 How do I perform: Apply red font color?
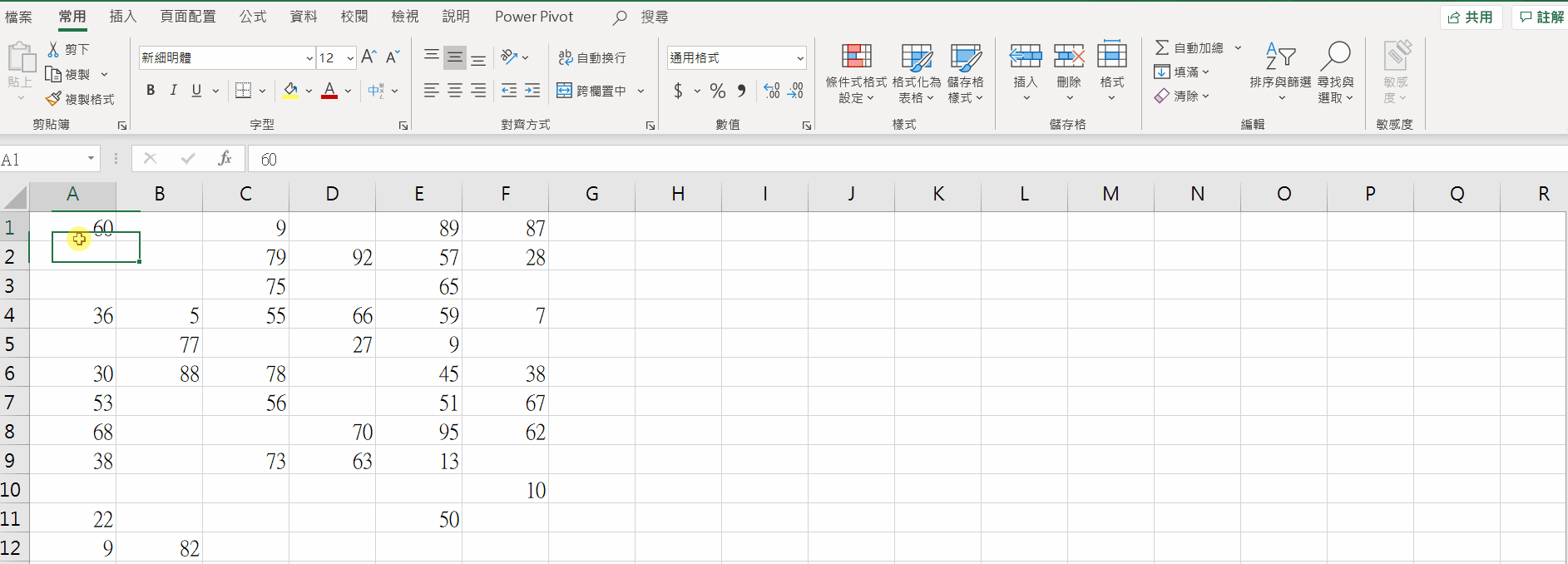click(x=329, y=91)
